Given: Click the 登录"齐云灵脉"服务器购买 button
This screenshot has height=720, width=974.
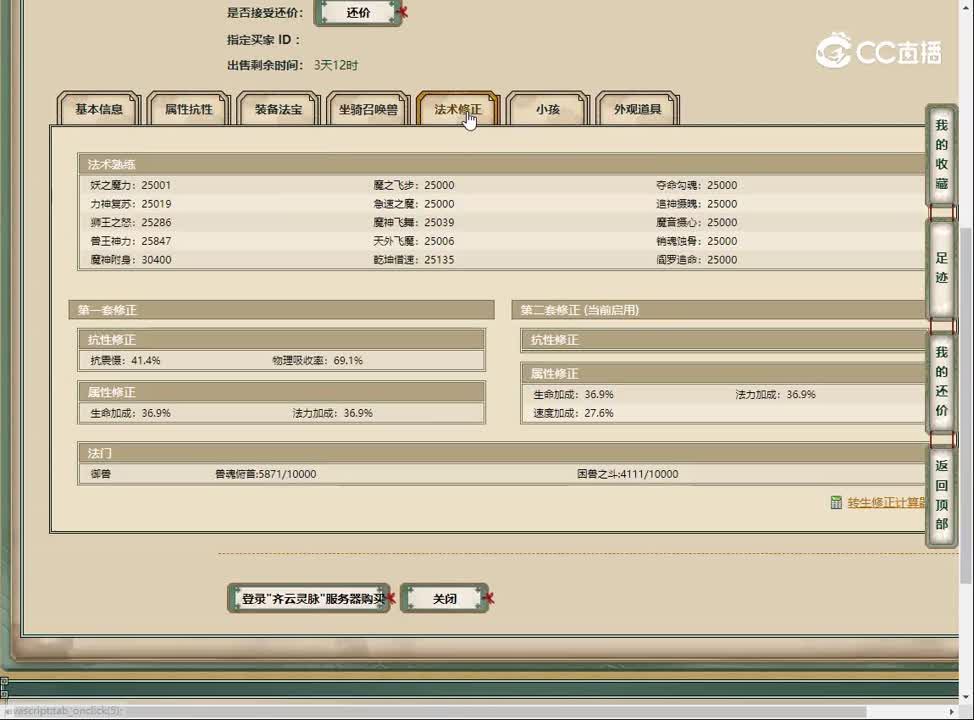Looking at the screenshot, I should (308, 599).
